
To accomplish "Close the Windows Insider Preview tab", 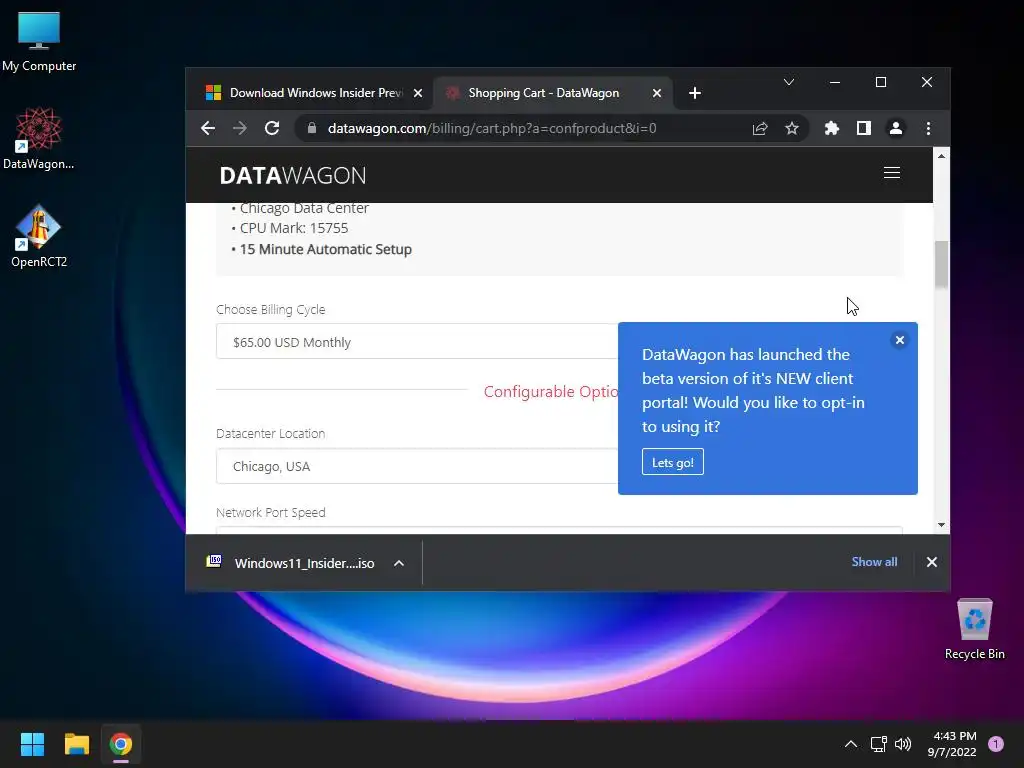I will (418, 93).
